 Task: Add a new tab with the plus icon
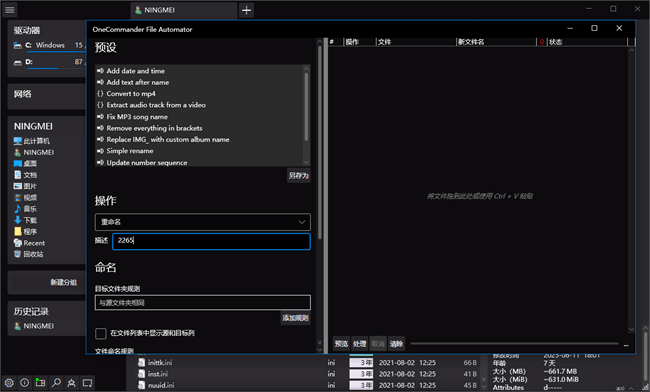click(x=246, y=10)
